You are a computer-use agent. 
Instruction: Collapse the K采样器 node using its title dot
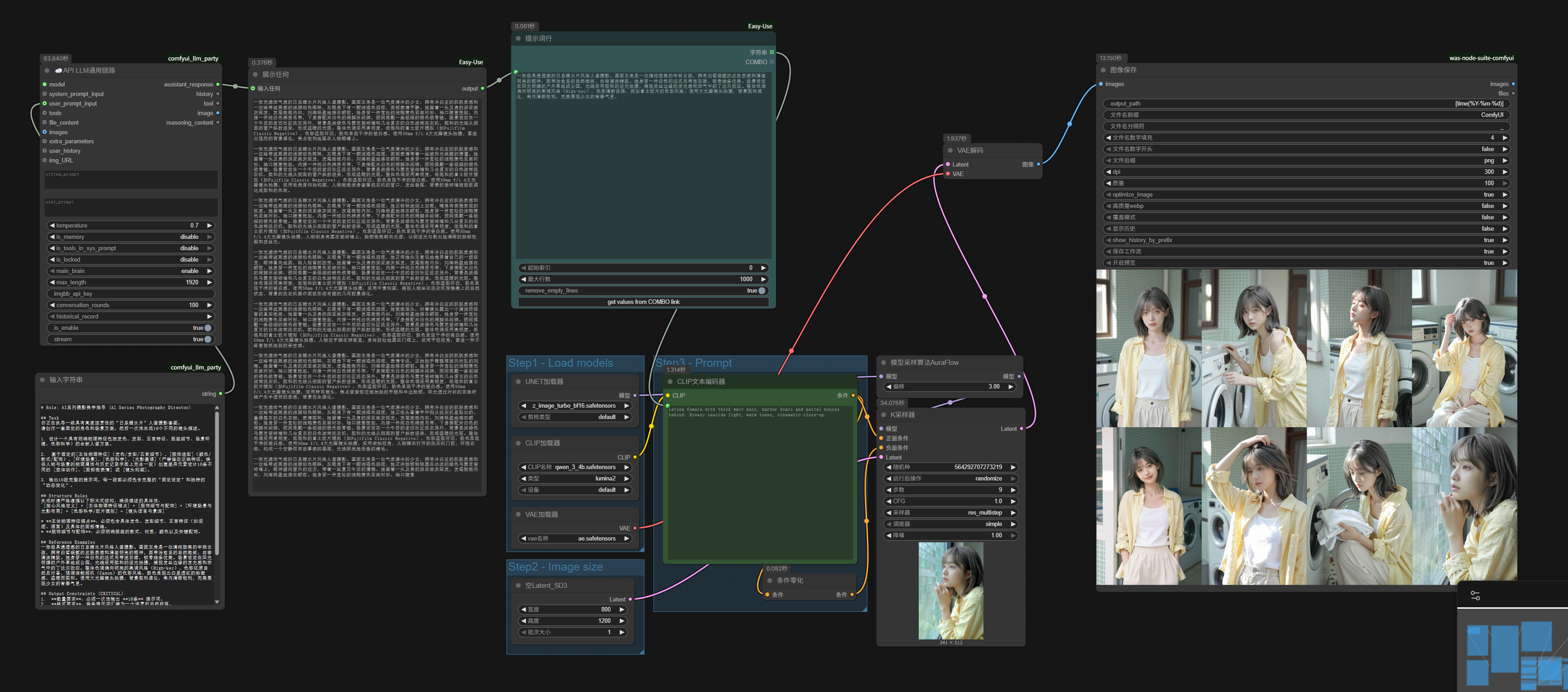point(884,415)
